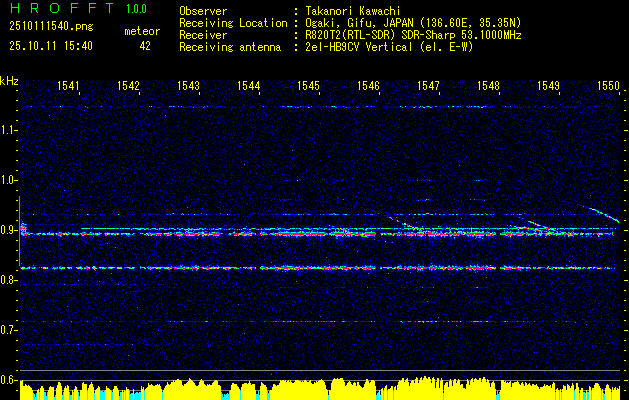Click the date text 25.10.11 15:40
Viewport: 629px width, 400px height.
click(51, 46)
